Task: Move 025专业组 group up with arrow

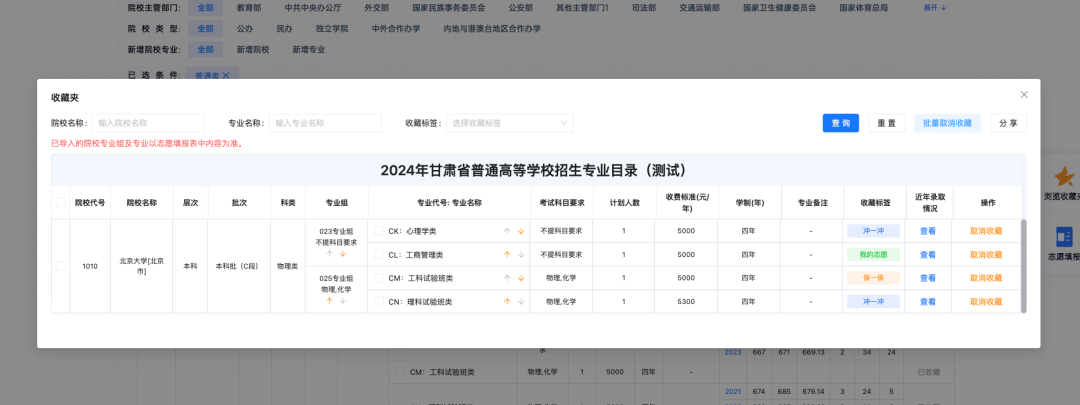Action: 328,301
